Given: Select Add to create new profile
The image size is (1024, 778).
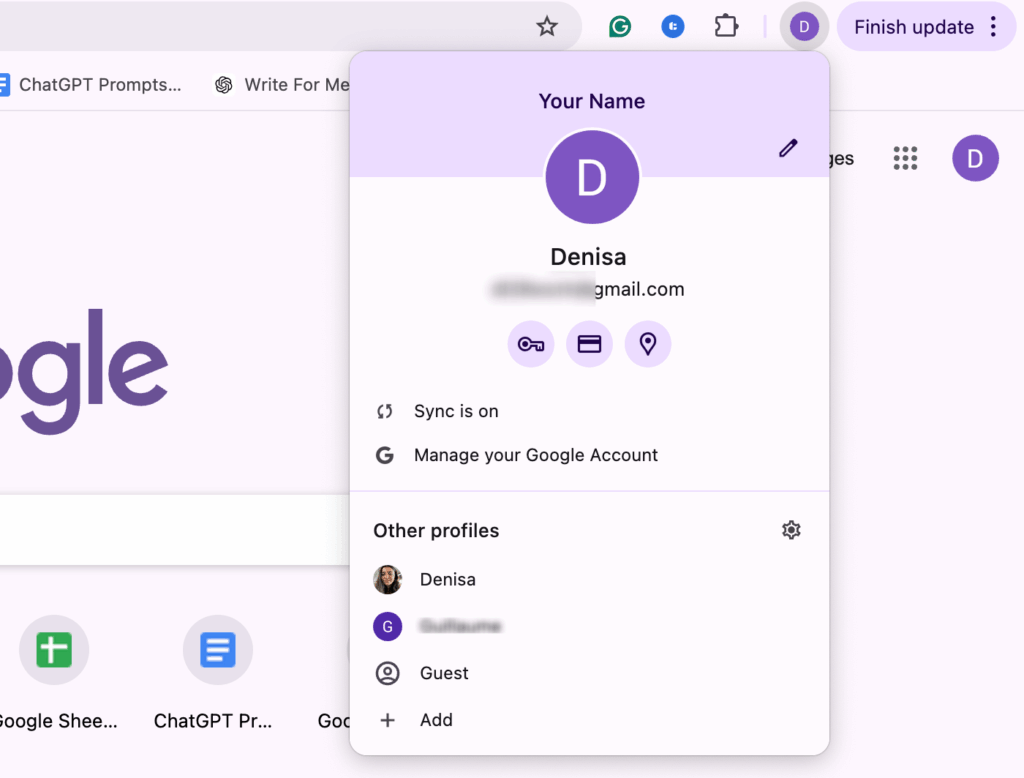Looking at the screenshot, I should click(435, 720).
